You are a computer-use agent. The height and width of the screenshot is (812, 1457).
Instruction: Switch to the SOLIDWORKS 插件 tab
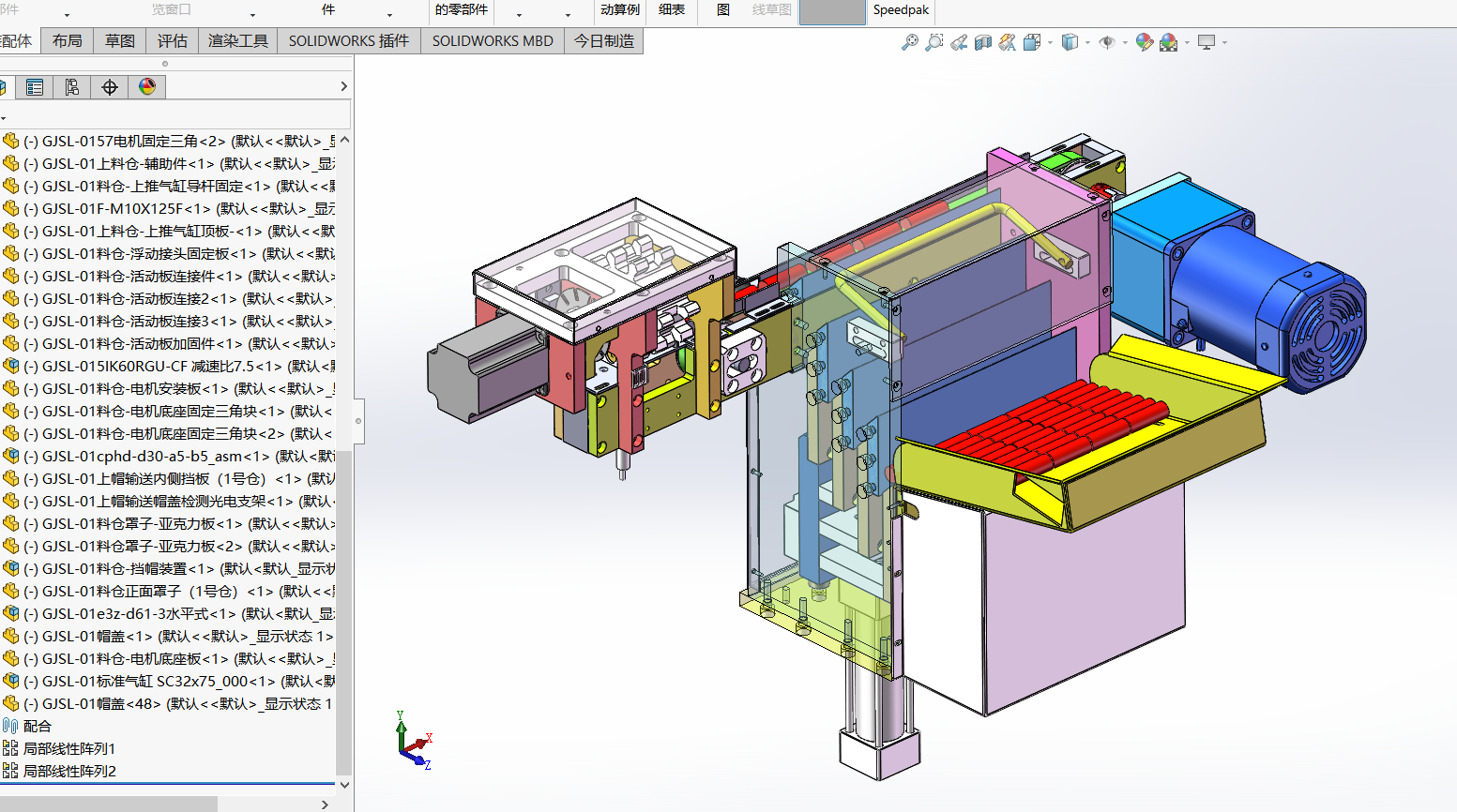click(349, 41)
